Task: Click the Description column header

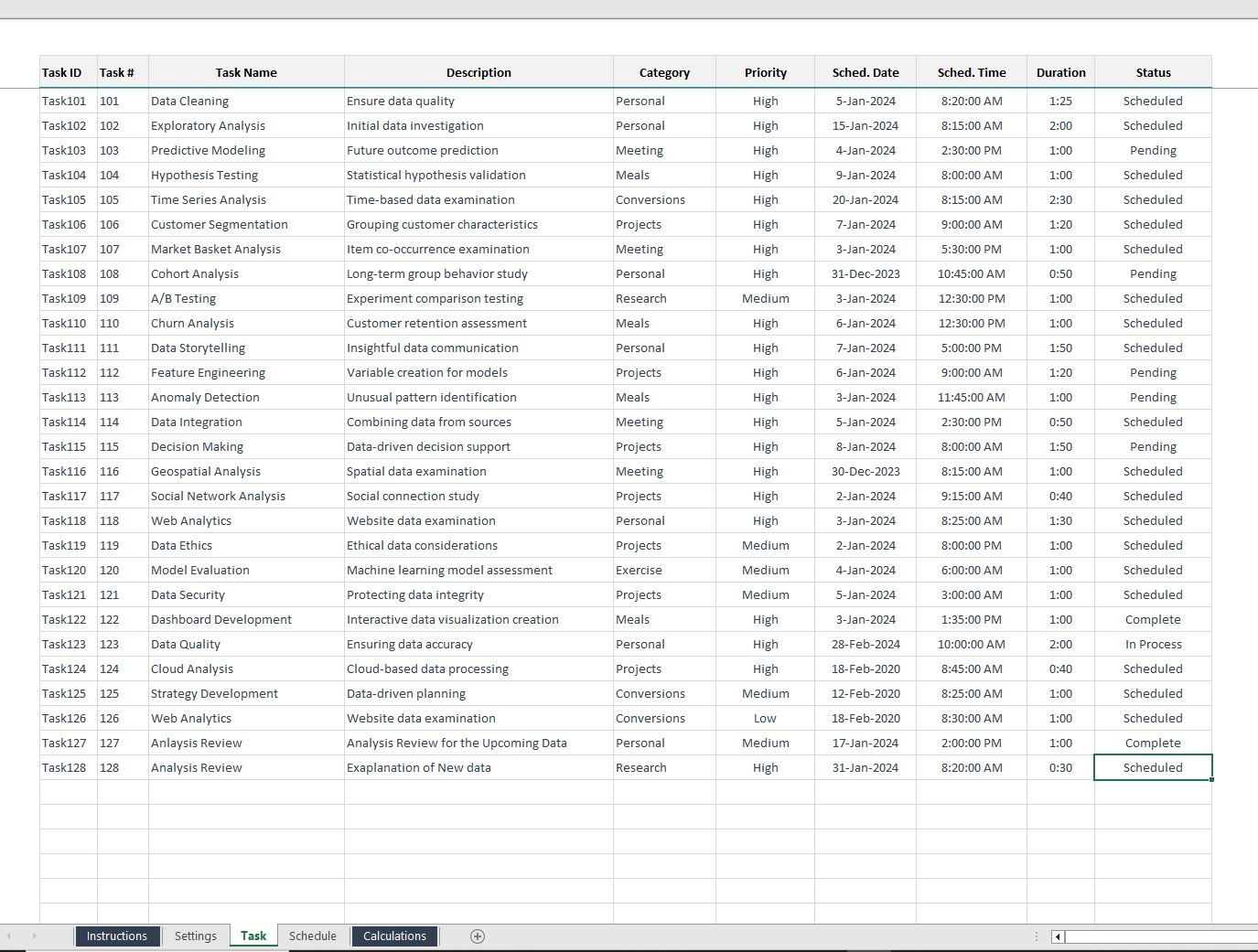Action: point(478,72)
